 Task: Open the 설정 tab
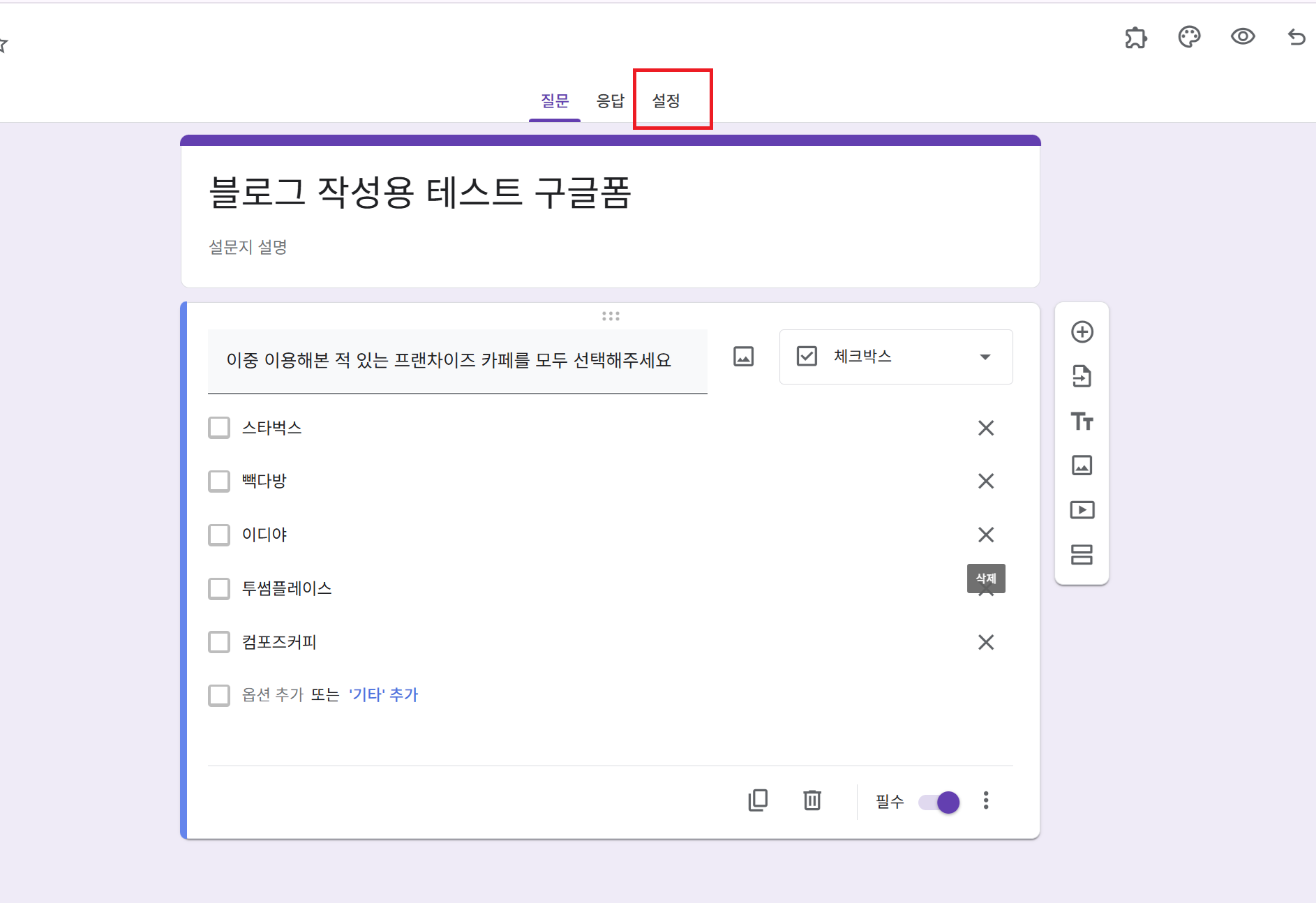click(x=666, y=100)
